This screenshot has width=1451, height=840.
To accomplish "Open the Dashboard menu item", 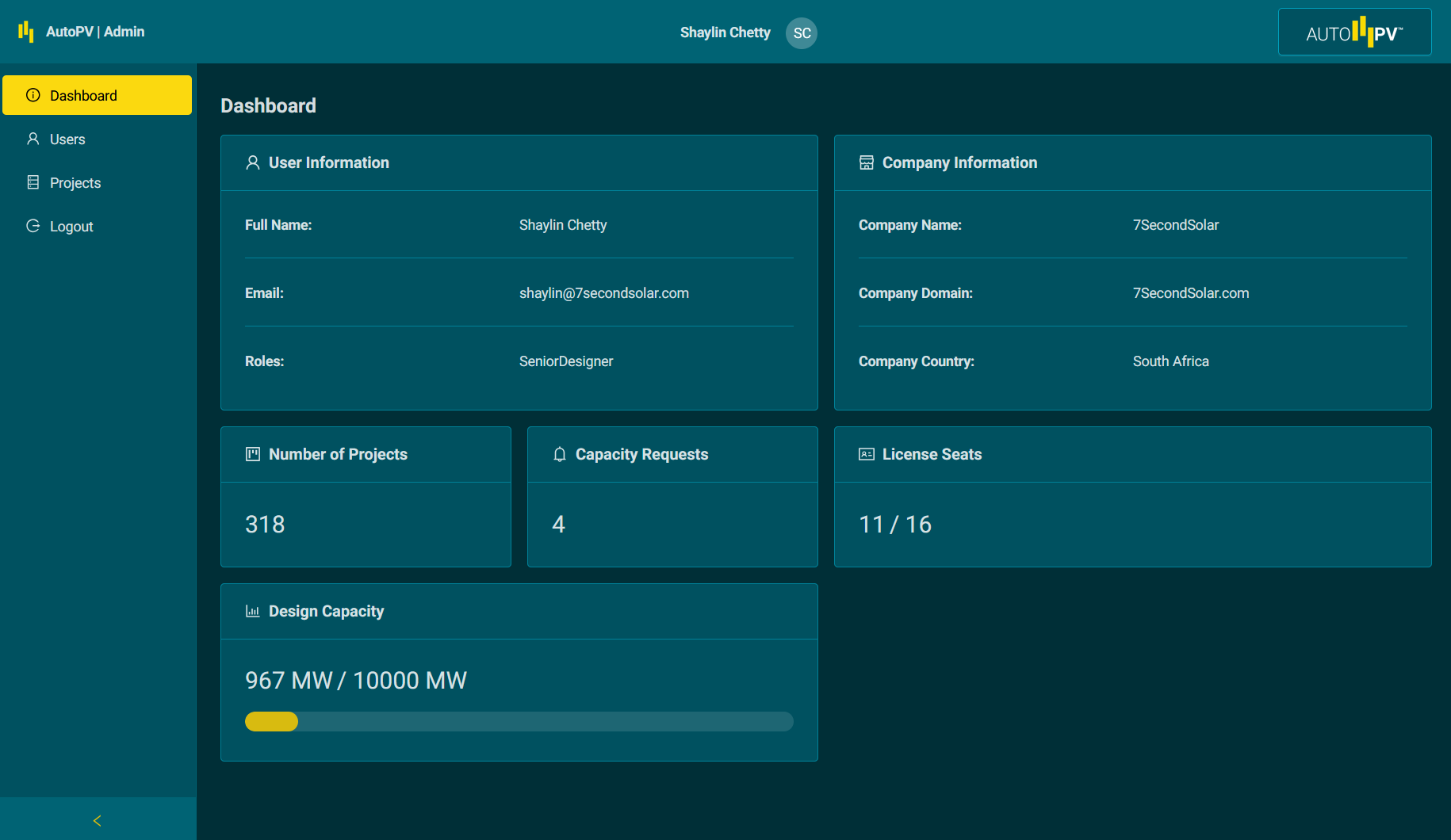I will [x=97, y=95].
